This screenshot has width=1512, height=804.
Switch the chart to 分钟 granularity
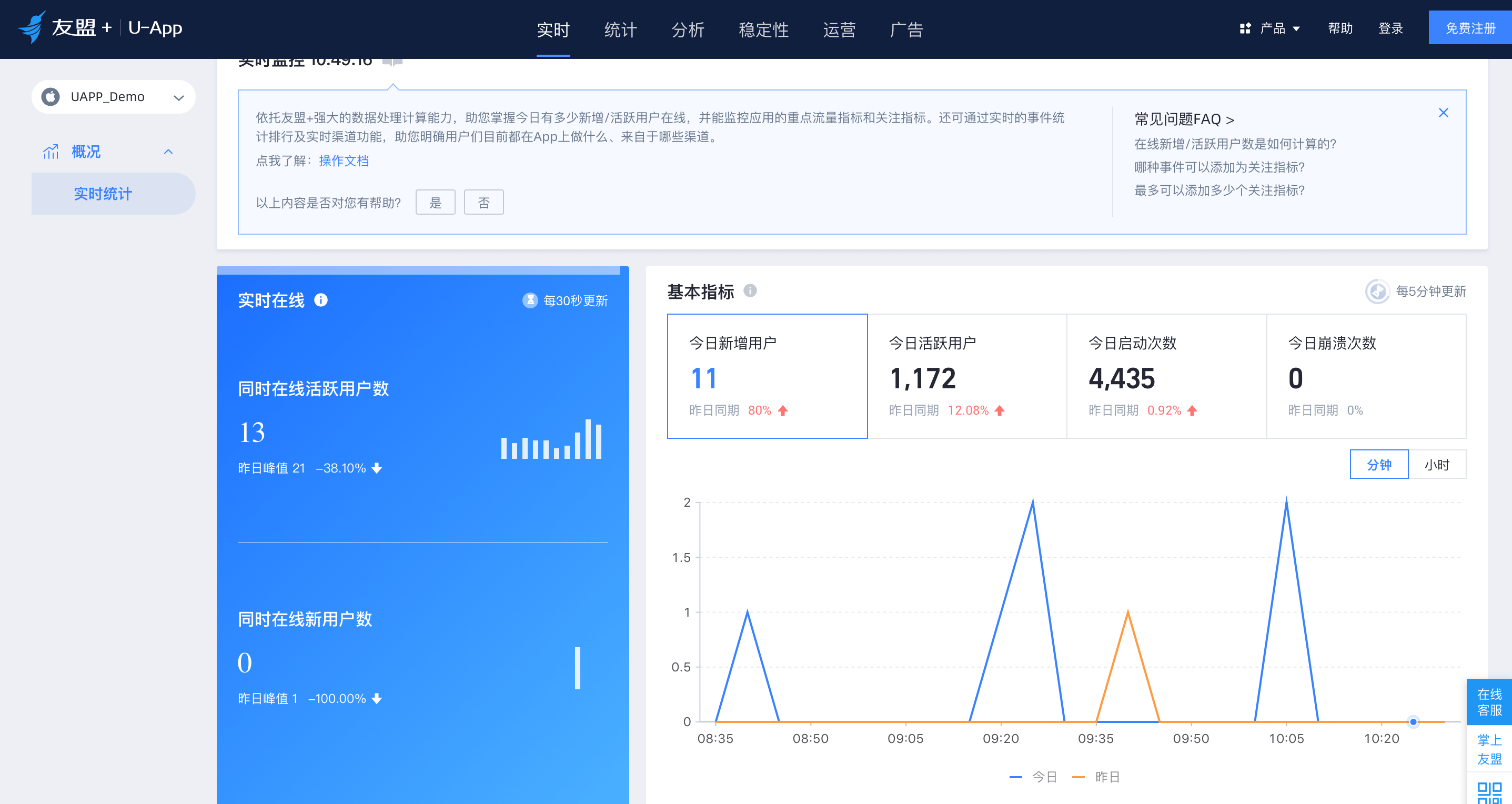point(1379,464)
